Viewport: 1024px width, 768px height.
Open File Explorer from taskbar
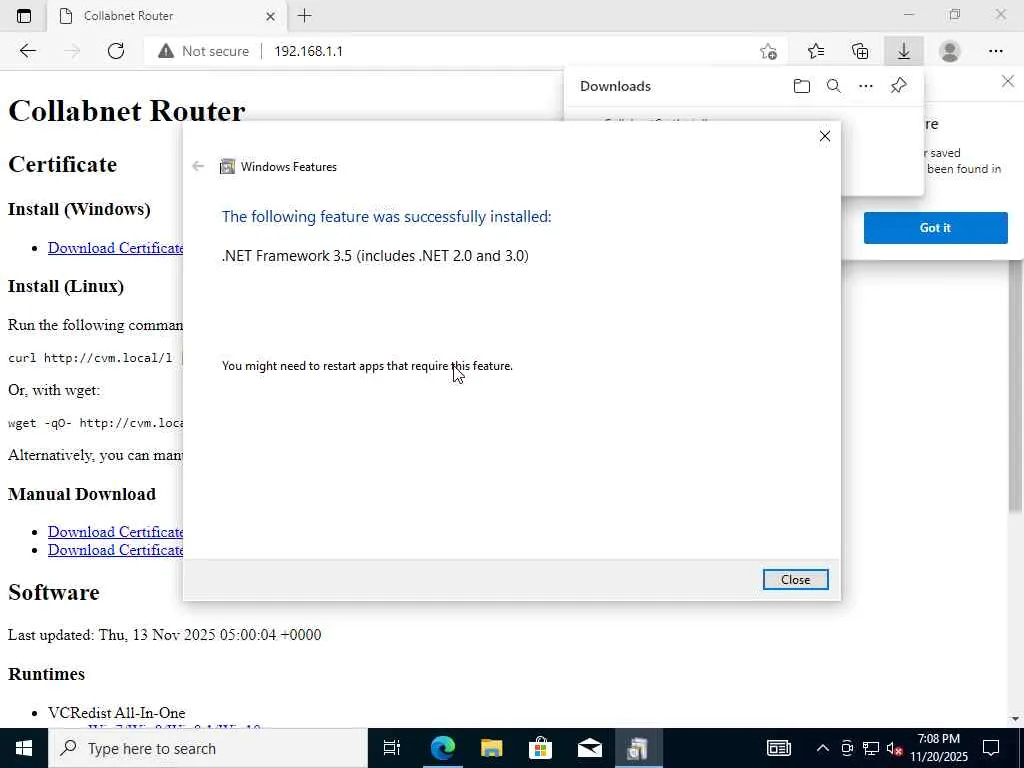click(491, 748)
